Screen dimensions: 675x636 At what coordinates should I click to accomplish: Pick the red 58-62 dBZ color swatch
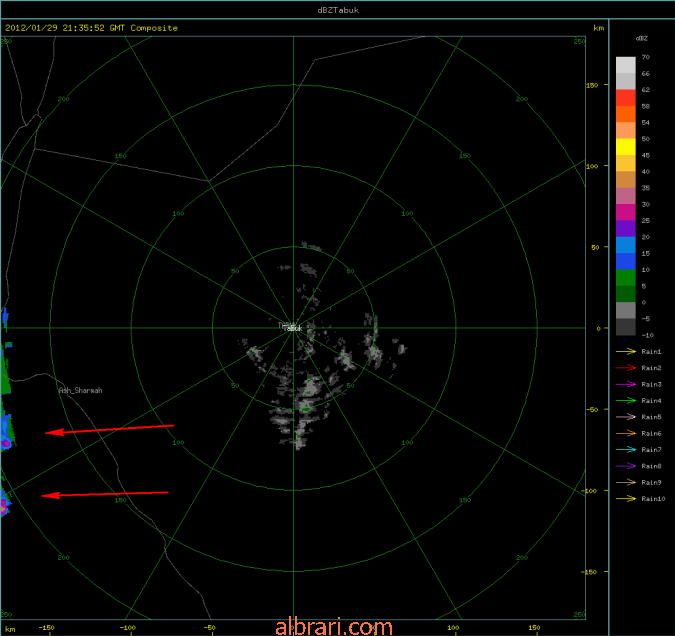625,98
